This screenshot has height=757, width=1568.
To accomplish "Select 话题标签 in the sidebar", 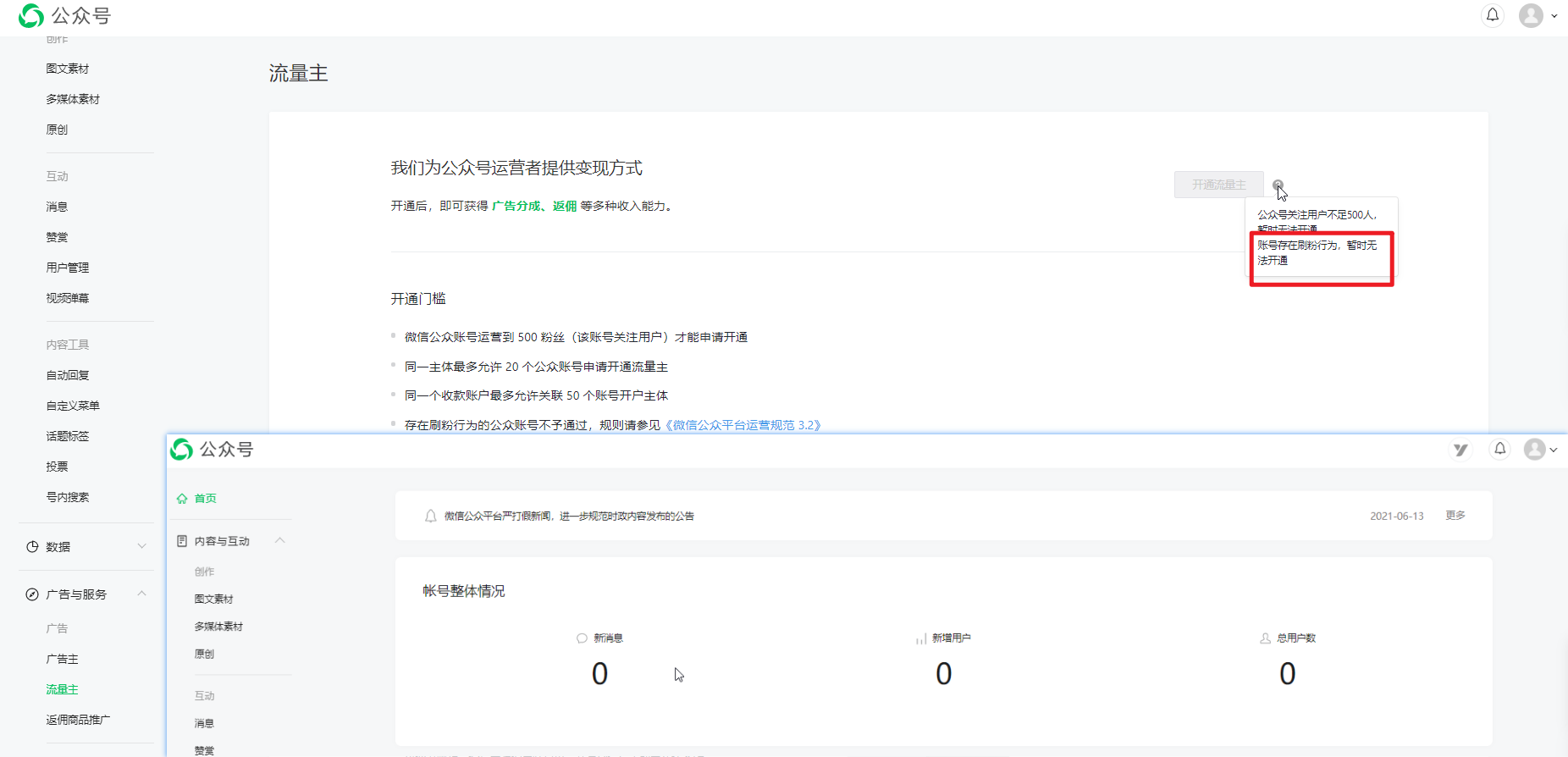I will [68, 436].
